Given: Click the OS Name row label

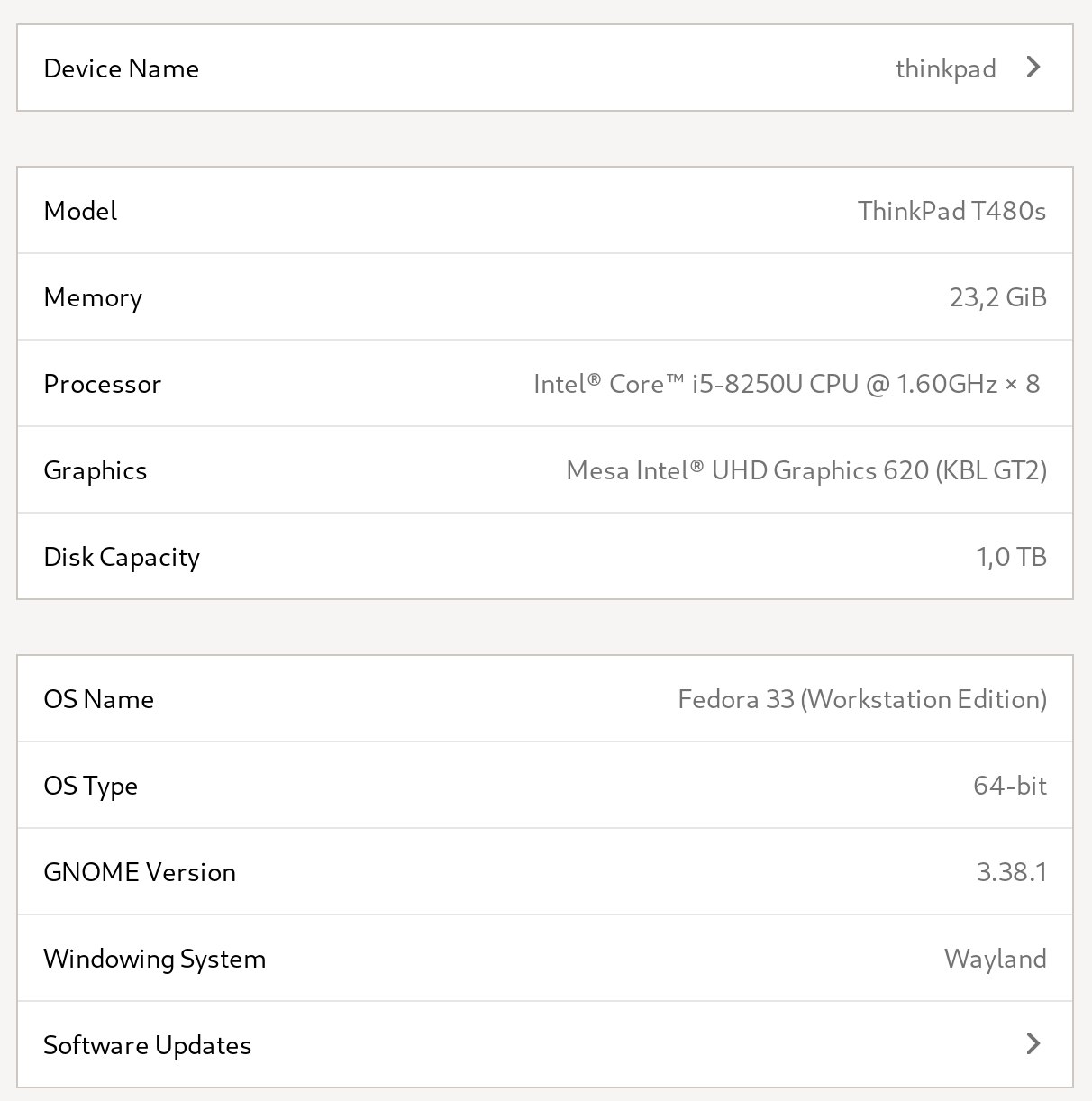Looking at the screenshot, I should click(98, 699).
